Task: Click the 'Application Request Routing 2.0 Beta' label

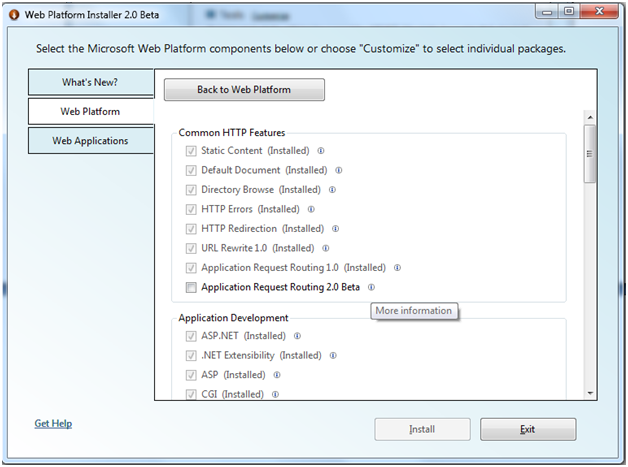Action: 280,287
